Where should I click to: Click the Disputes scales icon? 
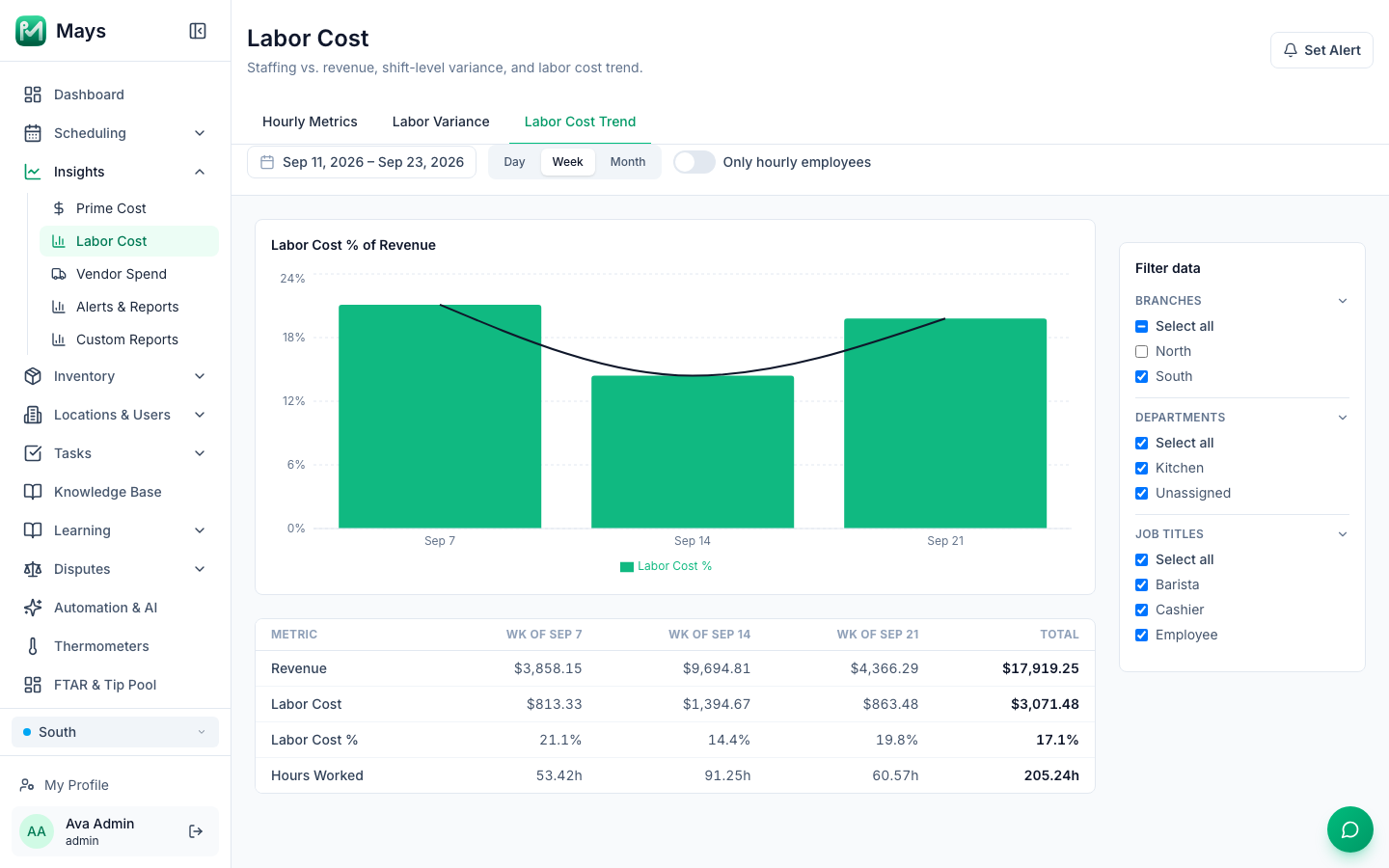(x=33, y=569)
